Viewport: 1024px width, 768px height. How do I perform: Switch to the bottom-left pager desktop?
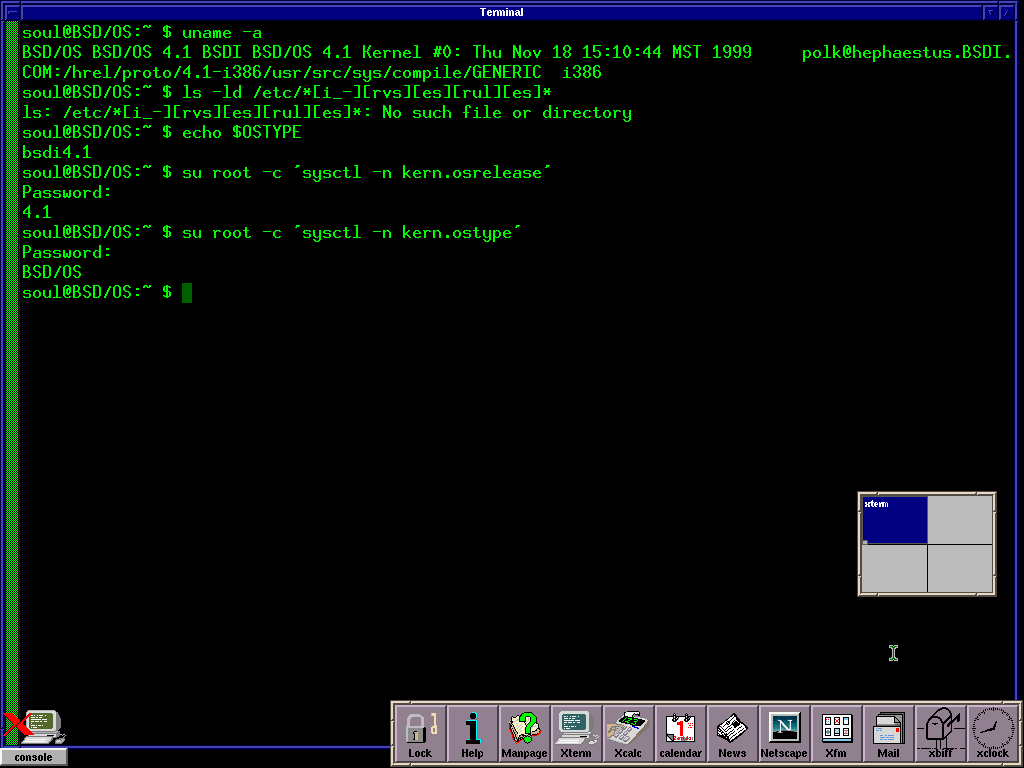(894, 568)
